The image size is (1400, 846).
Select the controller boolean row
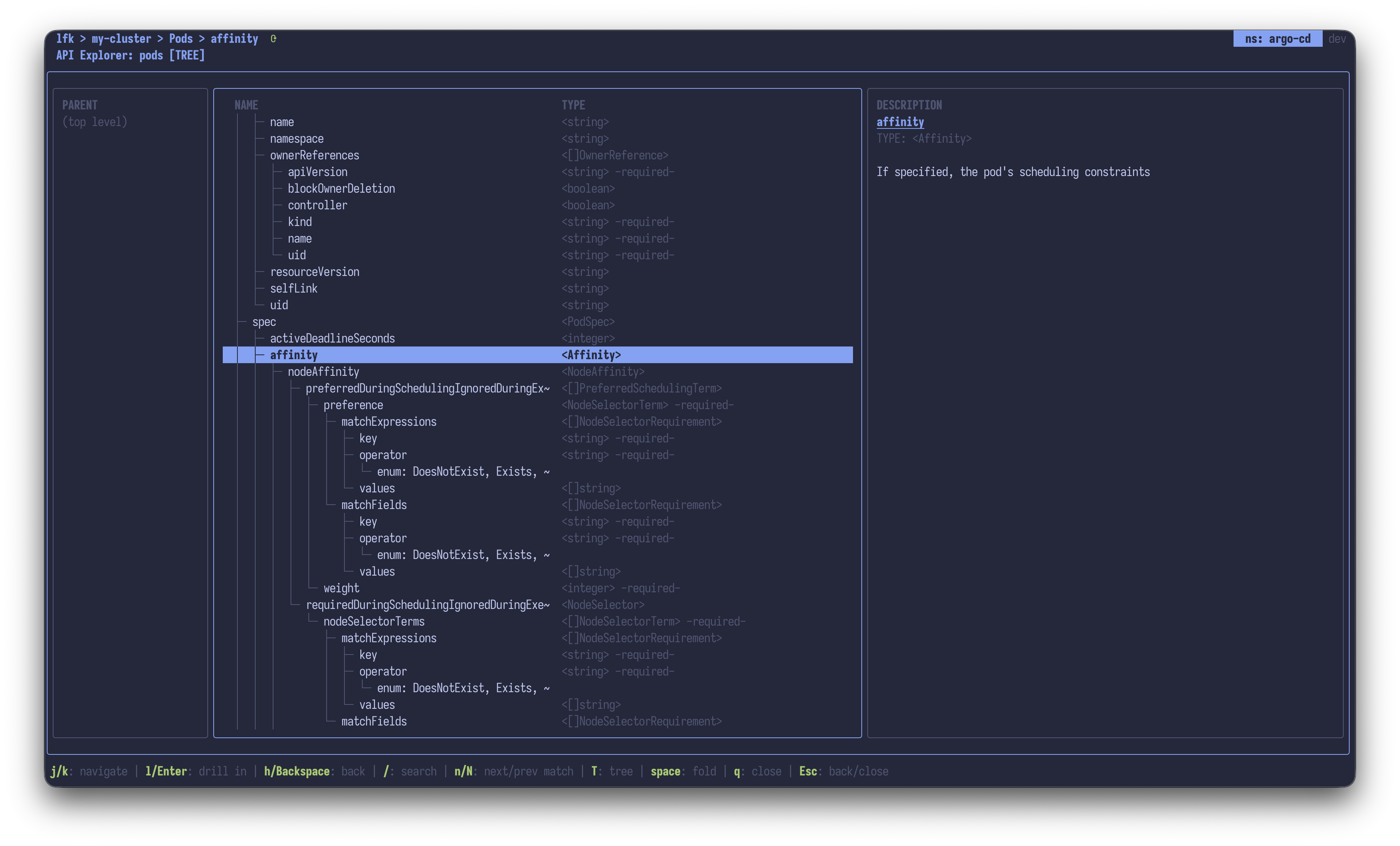tap(317, 205)
